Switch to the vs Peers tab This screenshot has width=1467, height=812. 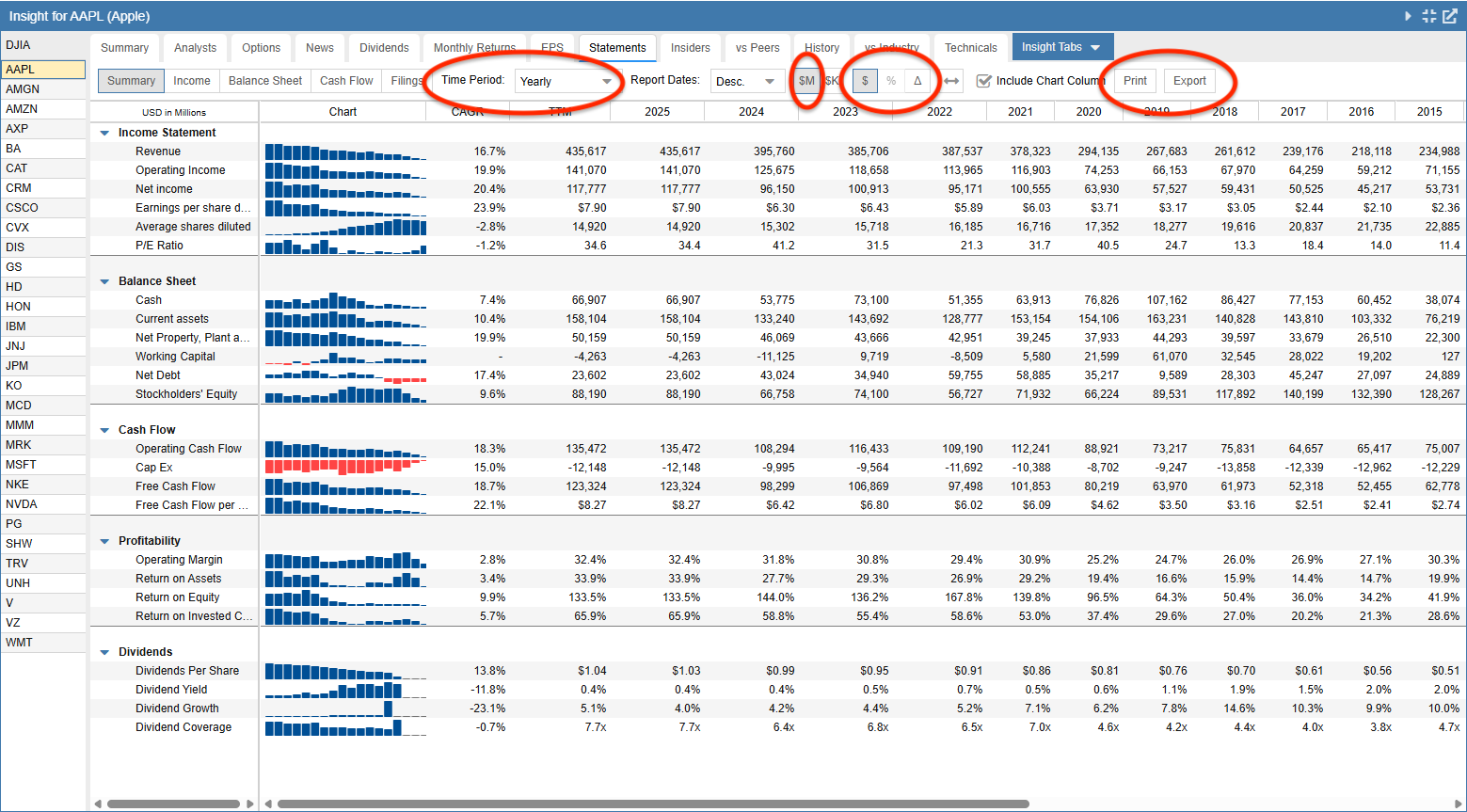(757, 48)
